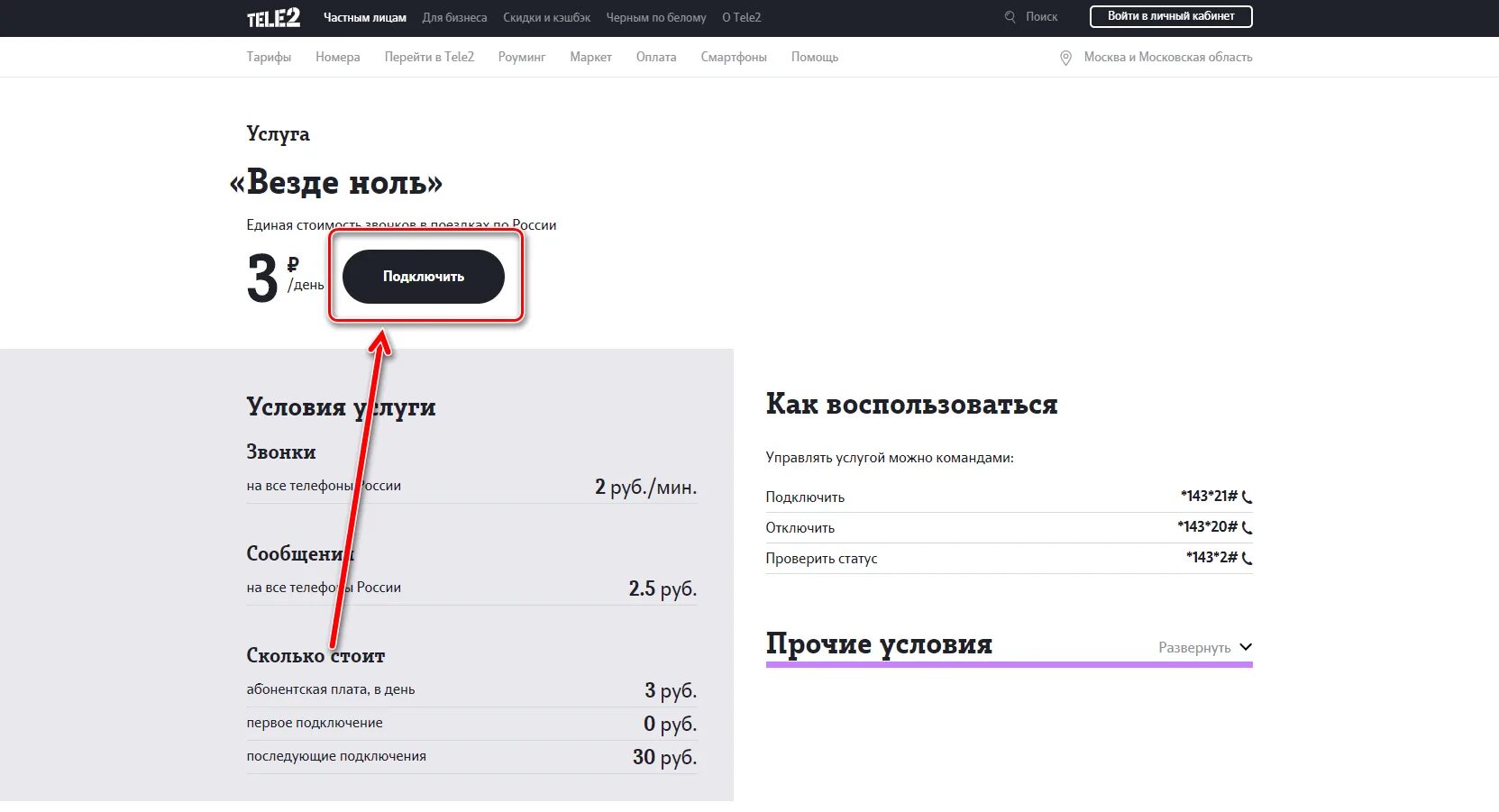Click the 2.5 руб. messages price

coord(663,588)
